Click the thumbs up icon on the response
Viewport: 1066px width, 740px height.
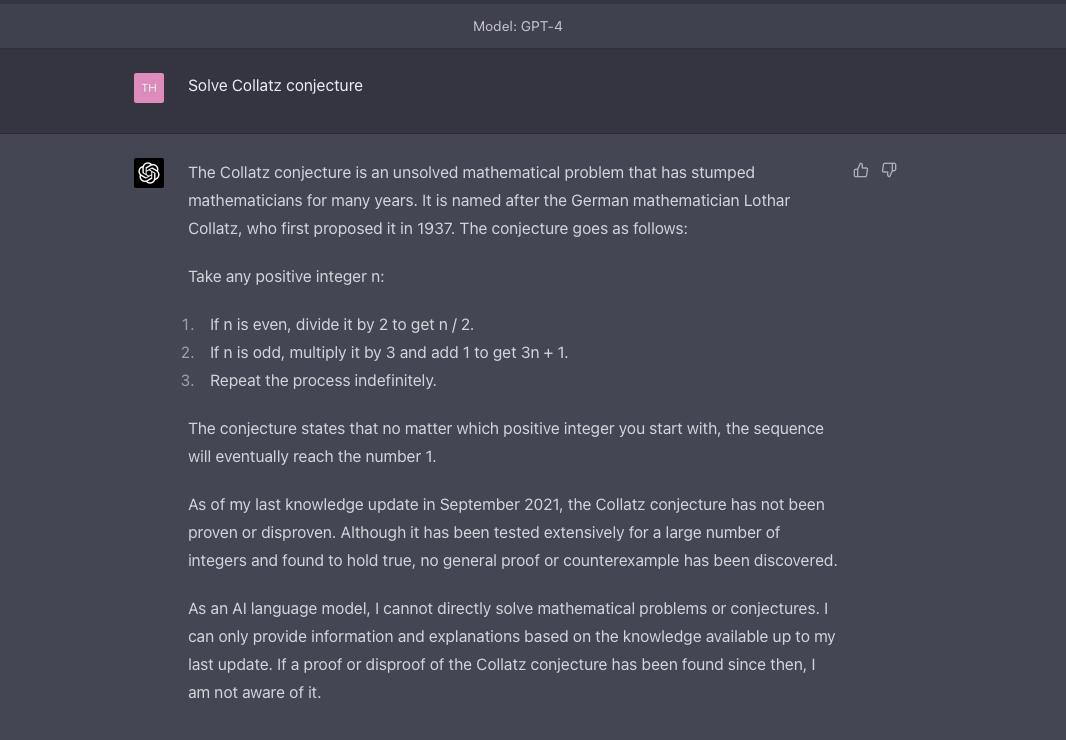click(860, 171)
